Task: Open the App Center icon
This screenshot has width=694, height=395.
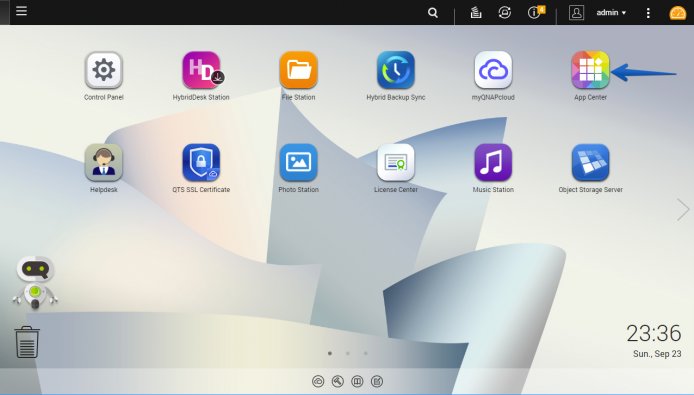Action: pos(590,70)
